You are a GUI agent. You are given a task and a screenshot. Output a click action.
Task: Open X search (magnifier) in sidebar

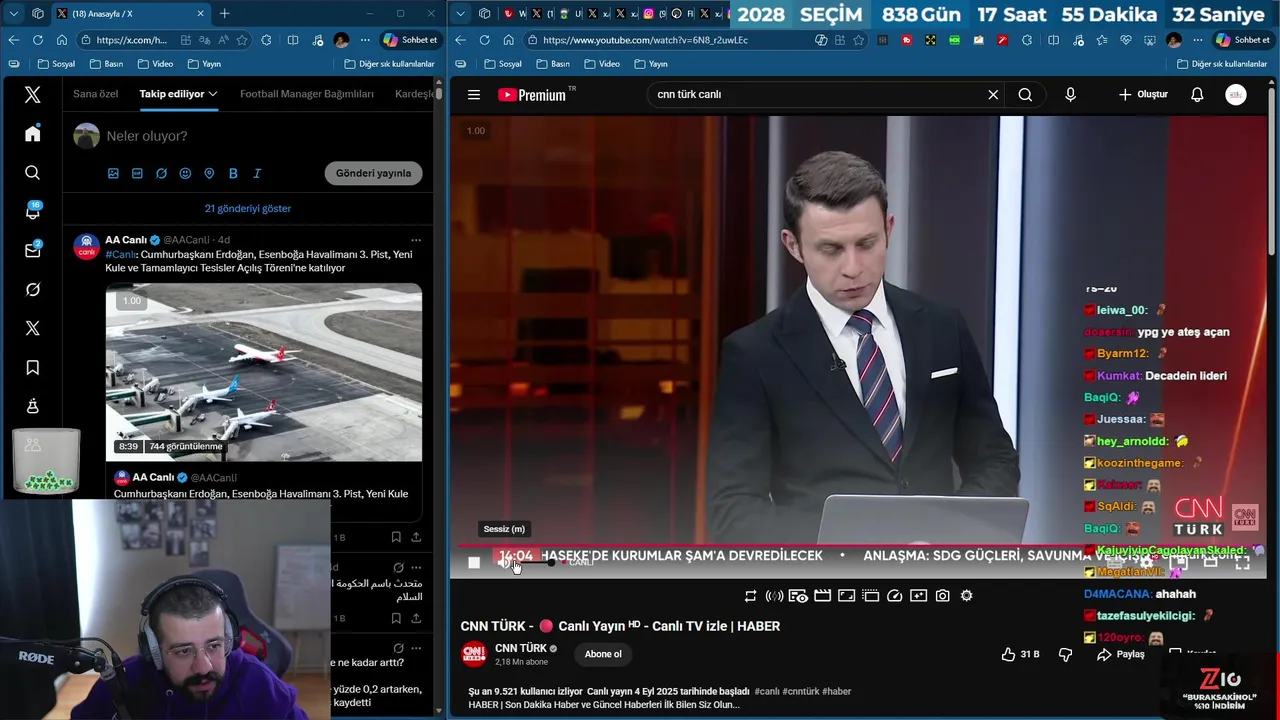[x=33, y=173]
